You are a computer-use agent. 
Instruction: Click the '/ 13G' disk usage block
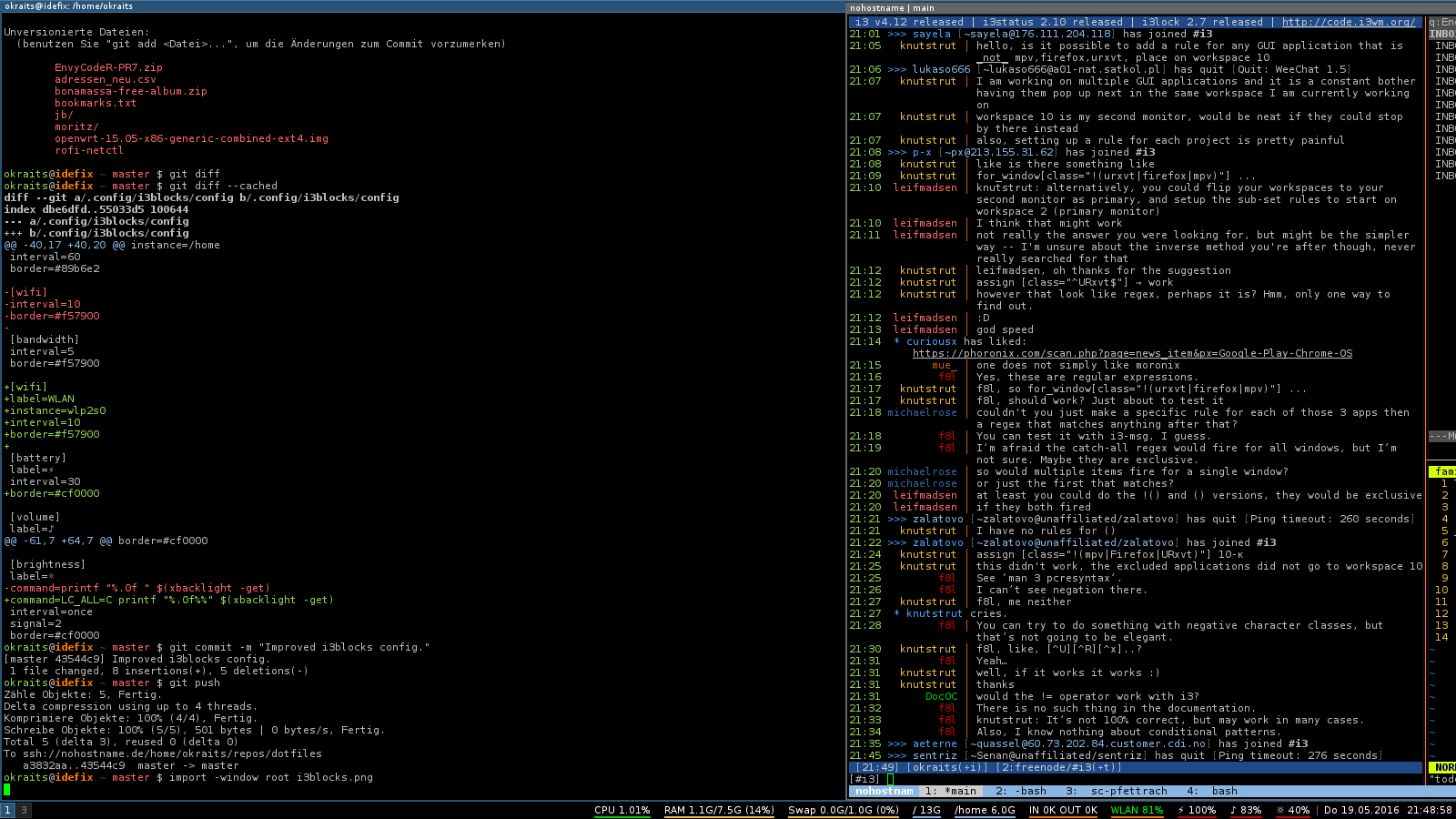tap(926, 810)
